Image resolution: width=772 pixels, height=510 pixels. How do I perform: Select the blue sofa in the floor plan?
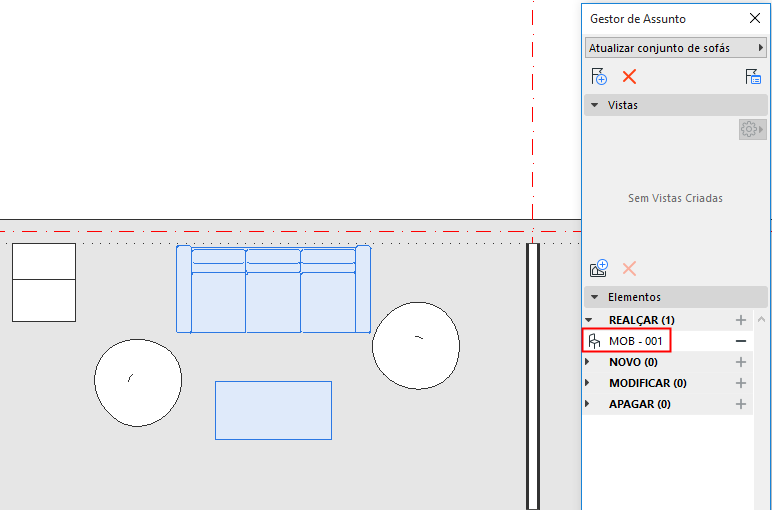click(x=273, y=289)
